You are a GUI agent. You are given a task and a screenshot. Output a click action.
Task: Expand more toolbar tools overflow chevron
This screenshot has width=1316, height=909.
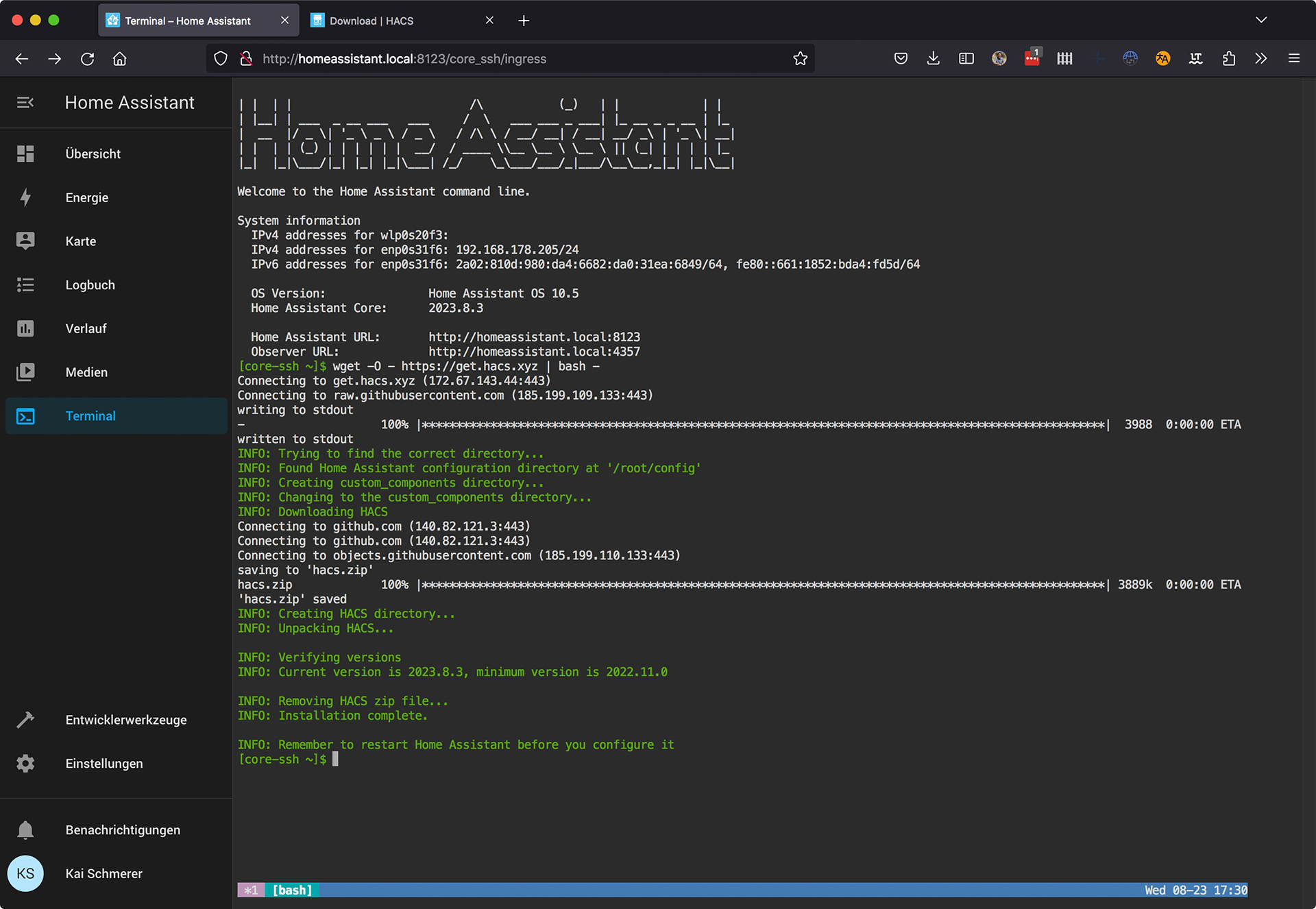1261,59
